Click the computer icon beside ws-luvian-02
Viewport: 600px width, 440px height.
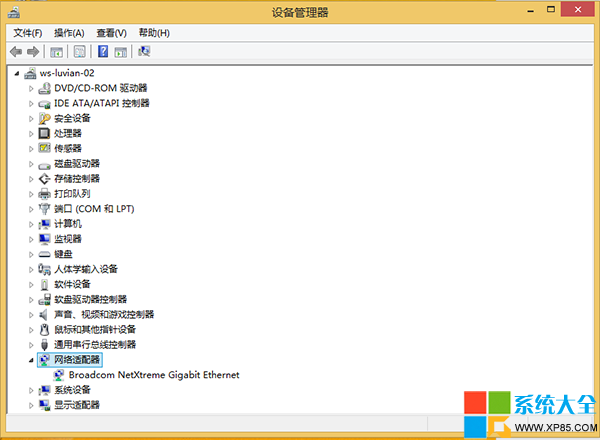[30, 73]
